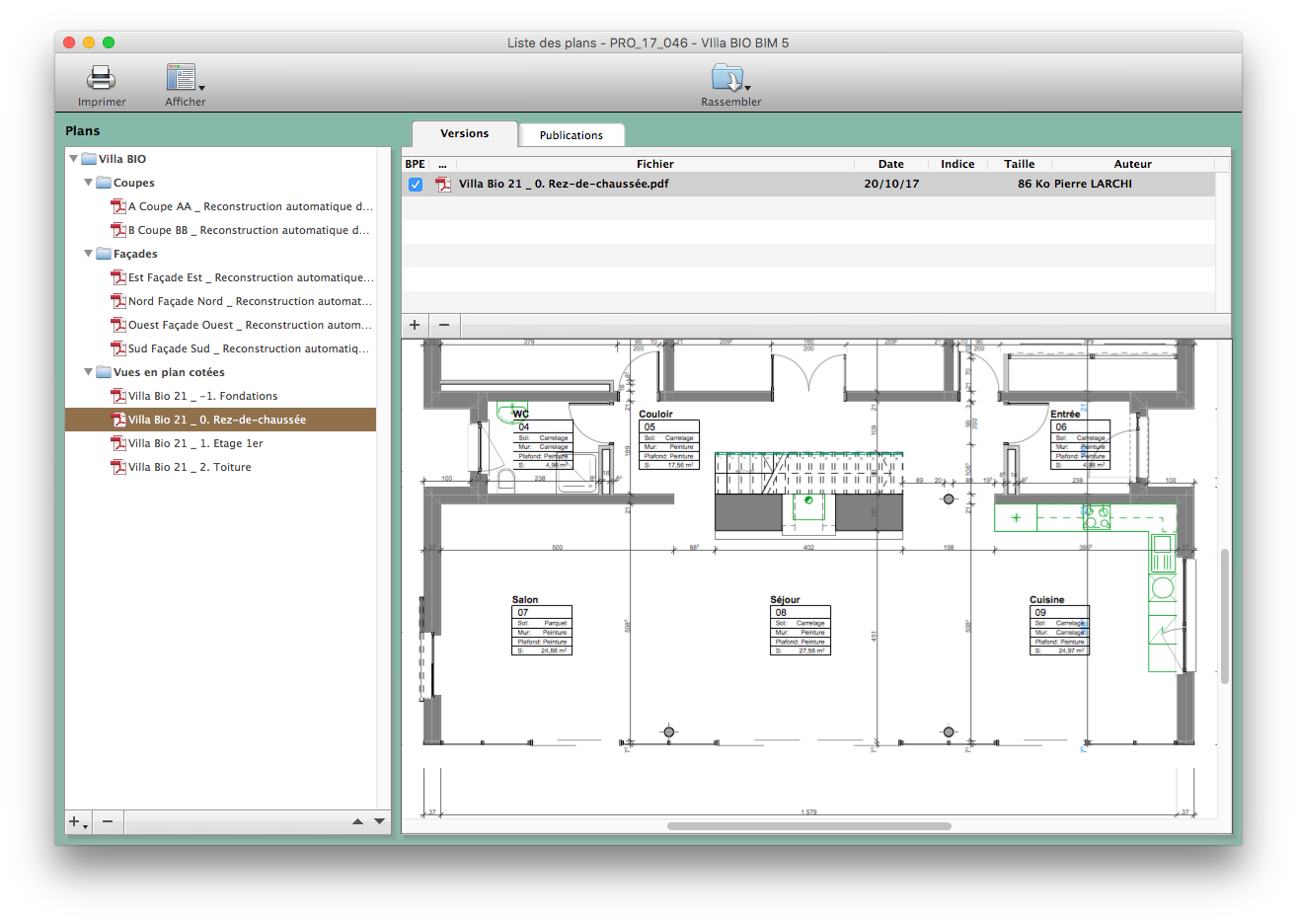Sort versions by the Date column header
The width and height of the screenshot is (1297, 924).
pos(890,164)
